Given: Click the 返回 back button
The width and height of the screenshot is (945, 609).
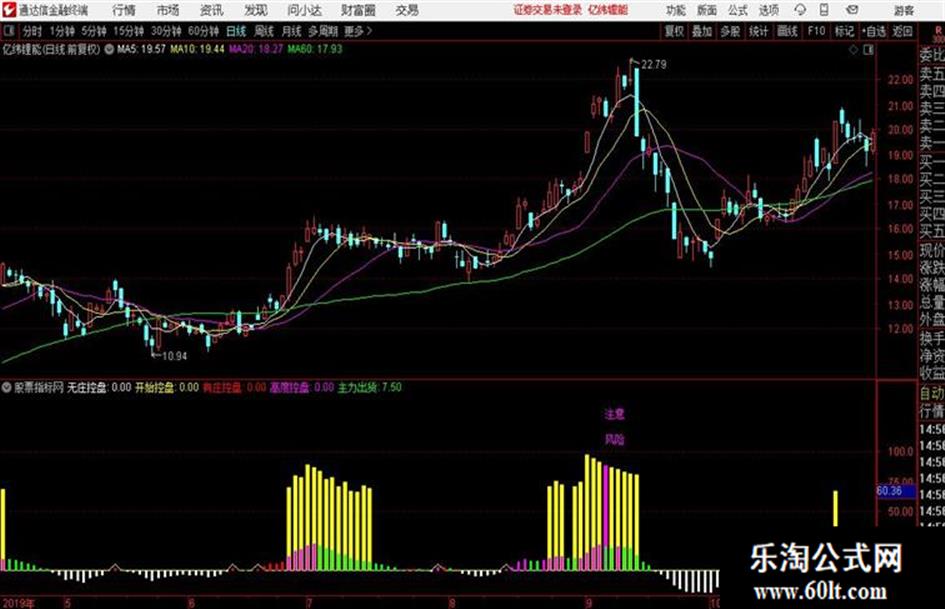Looking at the screenshot, I should pyautogui.click(x=902, y=31).
